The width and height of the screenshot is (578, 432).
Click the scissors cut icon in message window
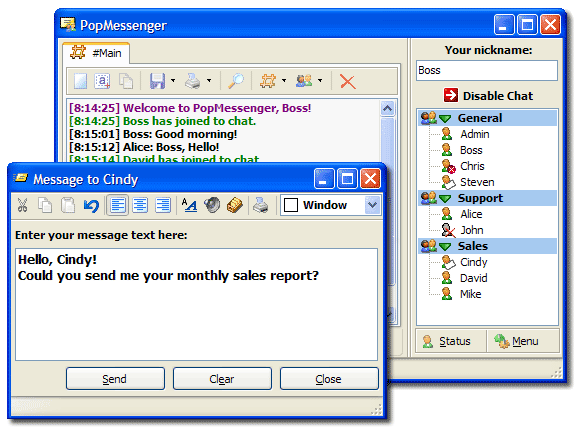[22, 205]
